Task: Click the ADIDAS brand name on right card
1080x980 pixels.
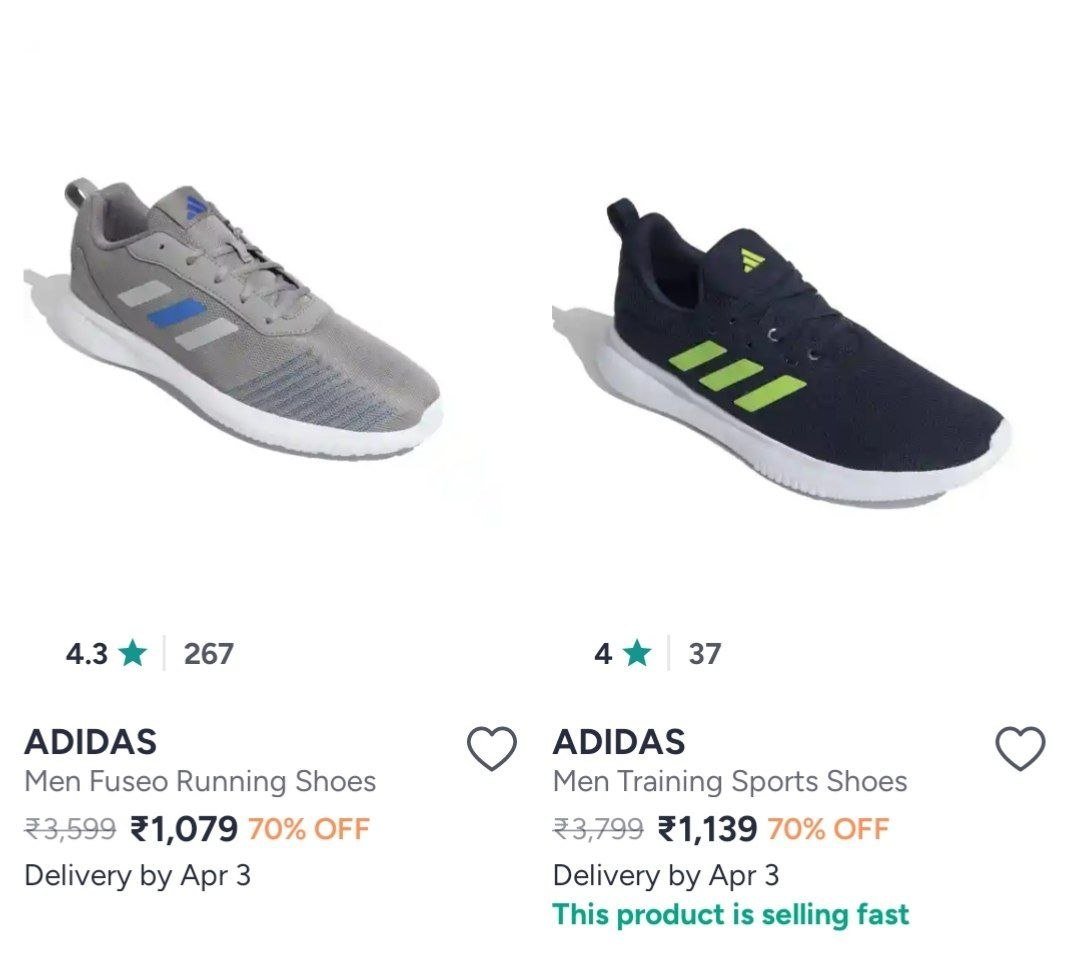Action: [621, 743]
